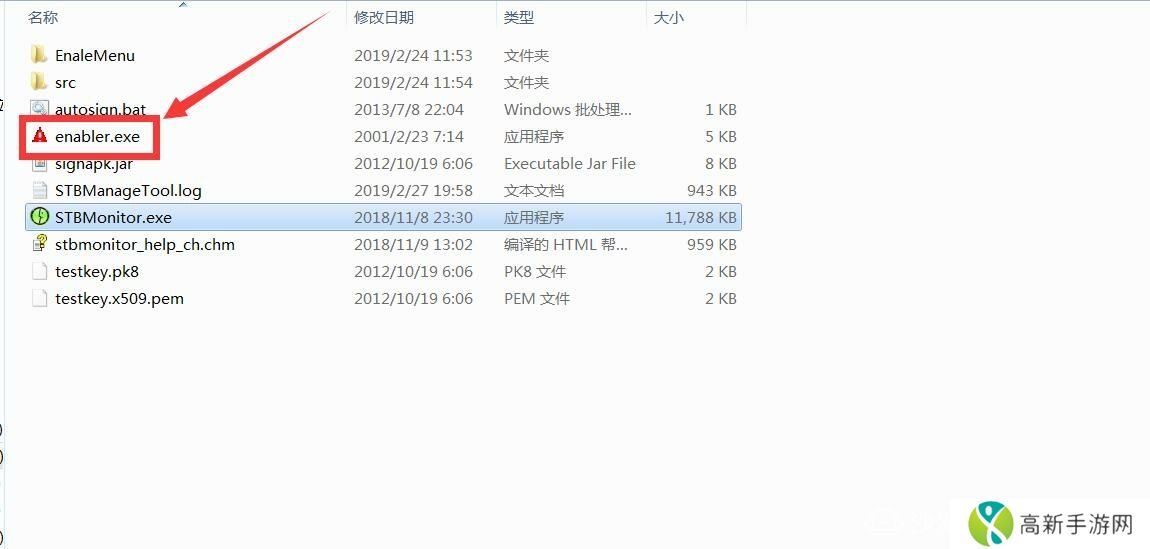Click the testkey.pk8 blank file icon
Image resolution: width=1150 pixels, height=549 pixels.
(x=40, y=271)
